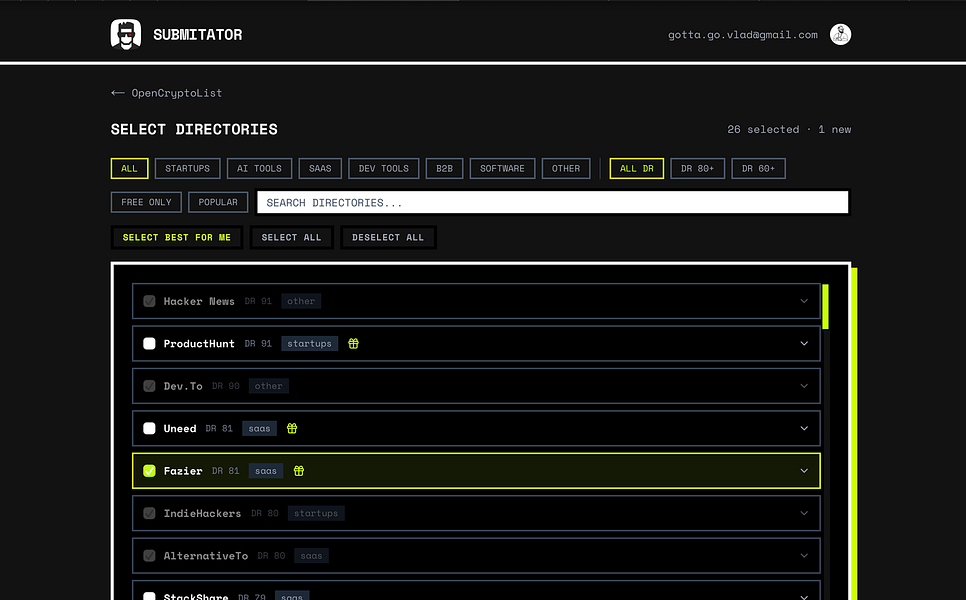Click the other tag in Hacker News row
The width and height of the screenshot is (966, 600).
coord(301,301)
